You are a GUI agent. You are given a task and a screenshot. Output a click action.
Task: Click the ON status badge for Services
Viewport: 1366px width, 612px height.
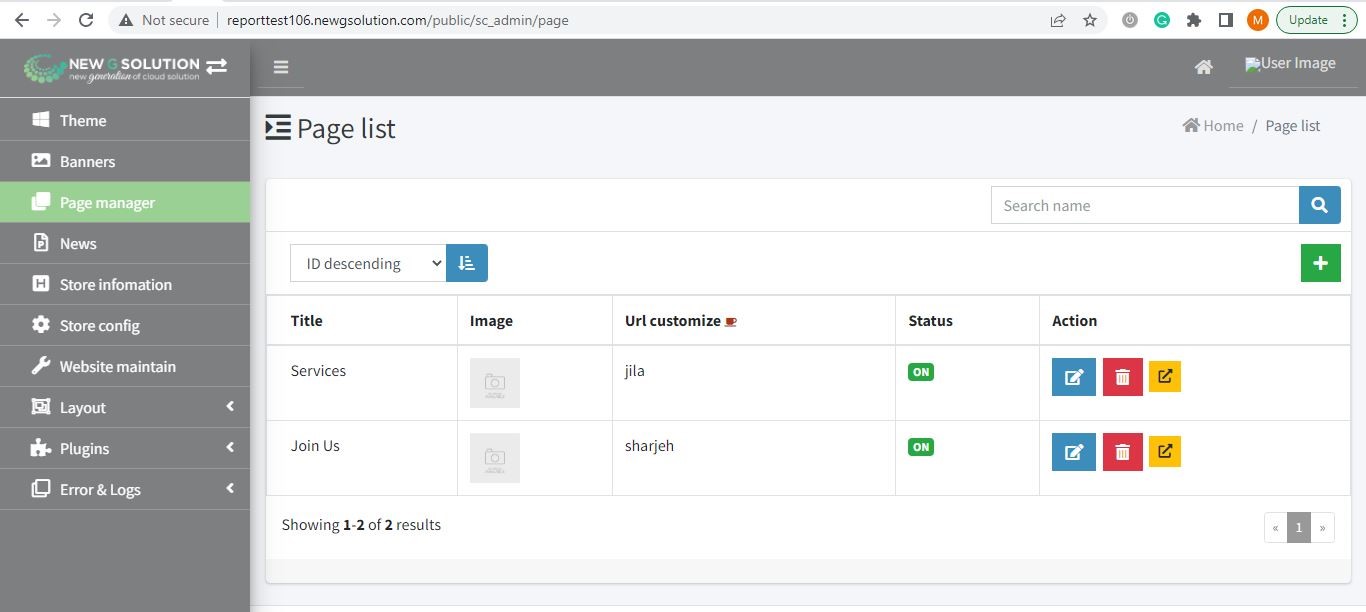(x=921, y=372)
